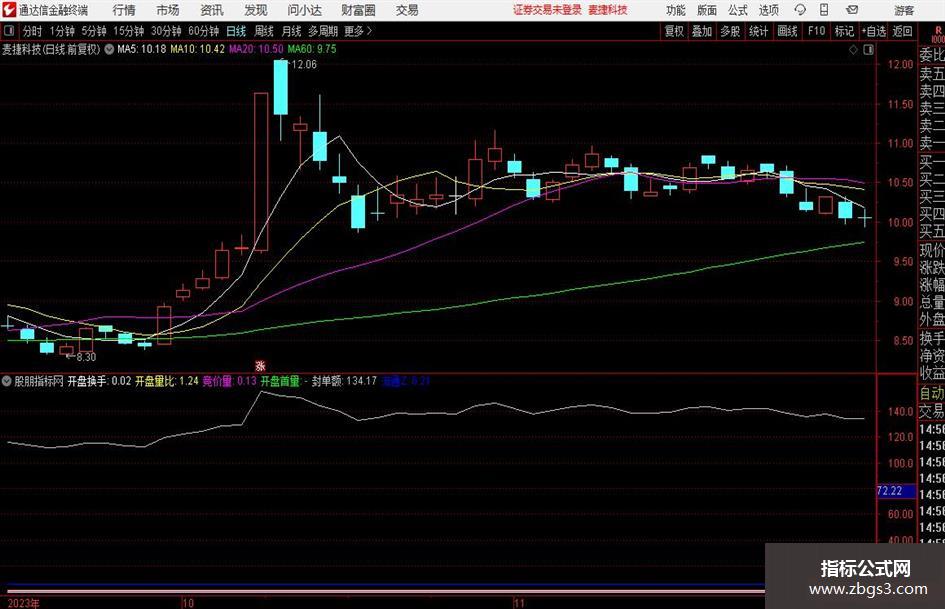The height and width of the screenshot is (609, 945).
Task: Open the 市场 menu
Action: pyautogui.click(x=168, y=10)
